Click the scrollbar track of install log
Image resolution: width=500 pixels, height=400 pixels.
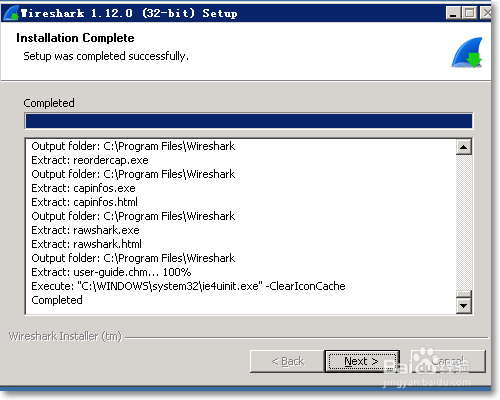click(x=464, y=222)
